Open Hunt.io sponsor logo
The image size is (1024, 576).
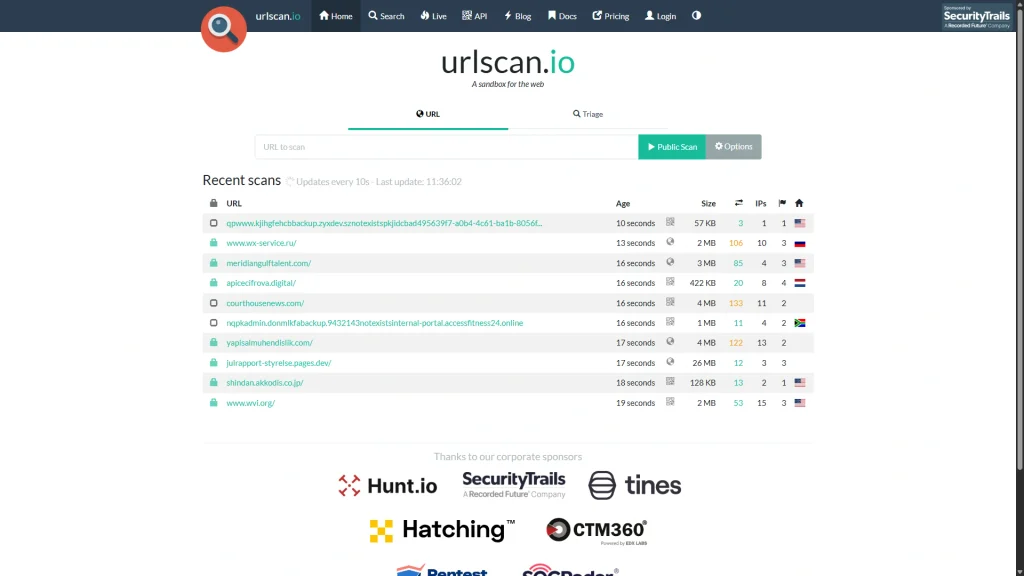point(388,485)
